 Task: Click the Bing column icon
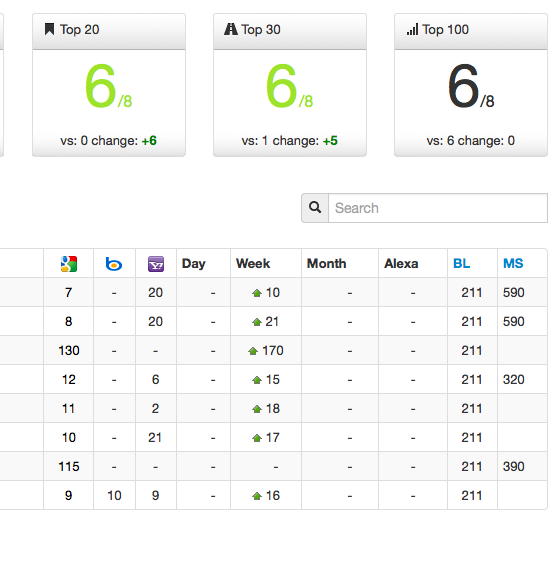(x=114, y=264)
